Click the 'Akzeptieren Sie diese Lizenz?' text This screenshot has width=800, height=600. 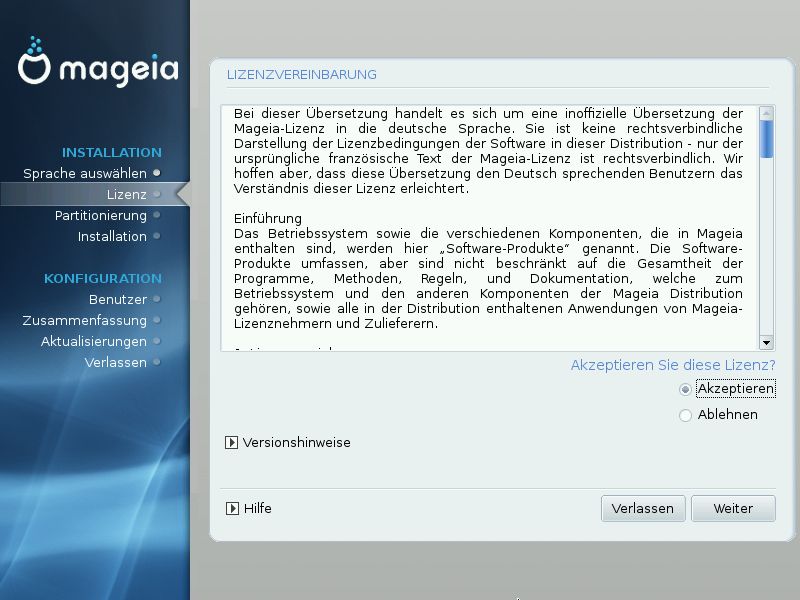tap(673, 365)
